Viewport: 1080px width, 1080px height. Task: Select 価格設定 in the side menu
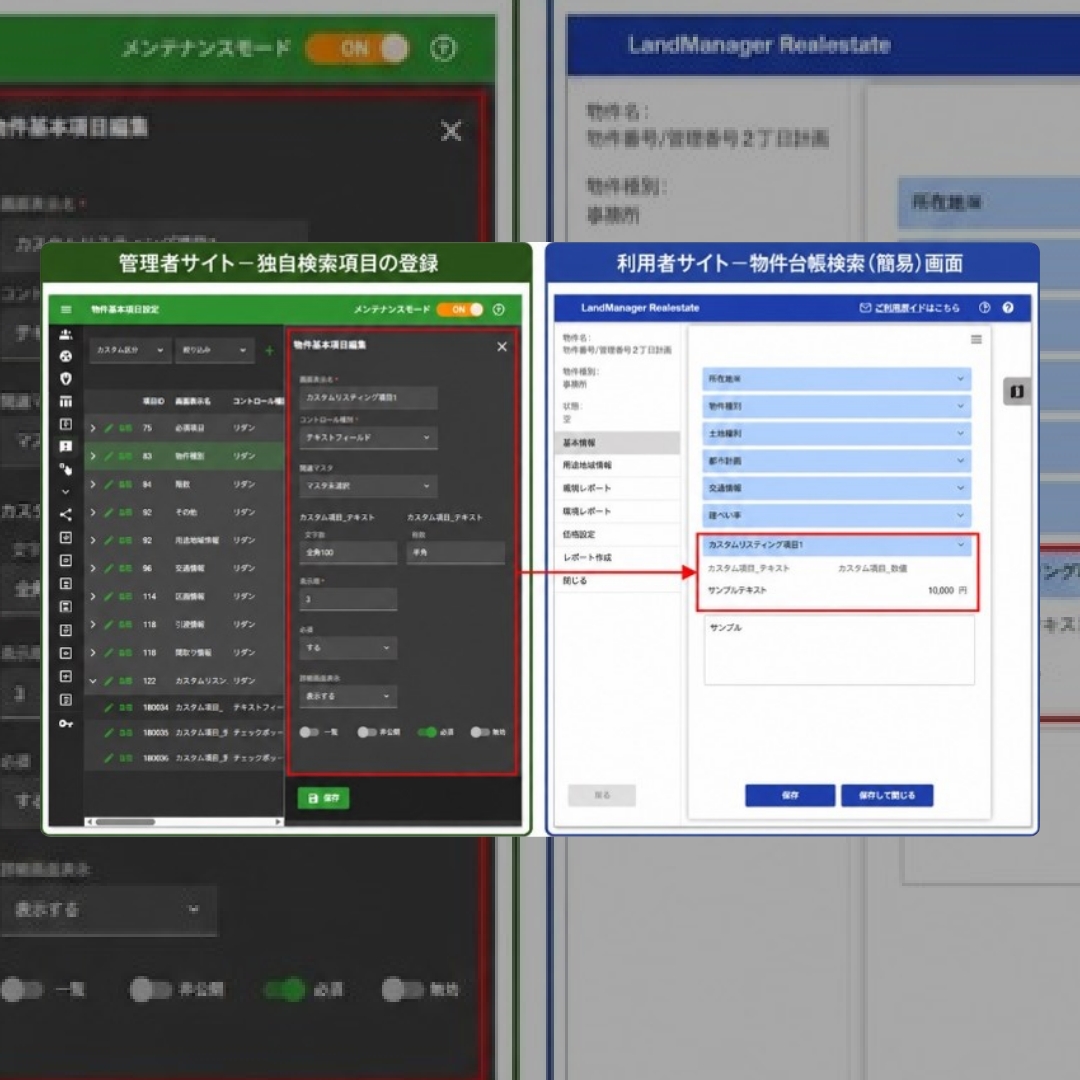(617, 534)
